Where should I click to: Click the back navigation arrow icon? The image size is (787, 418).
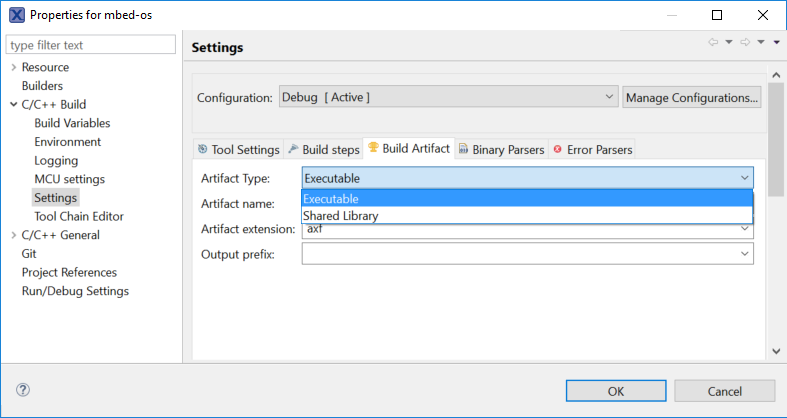pos(713,42)
